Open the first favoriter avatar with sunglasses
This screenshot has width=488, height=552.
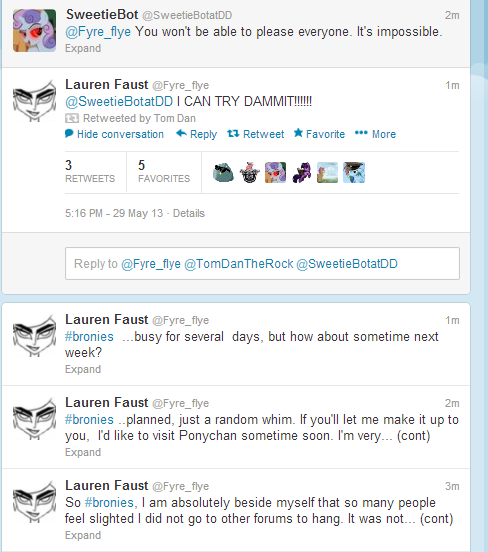pos(223,172)
